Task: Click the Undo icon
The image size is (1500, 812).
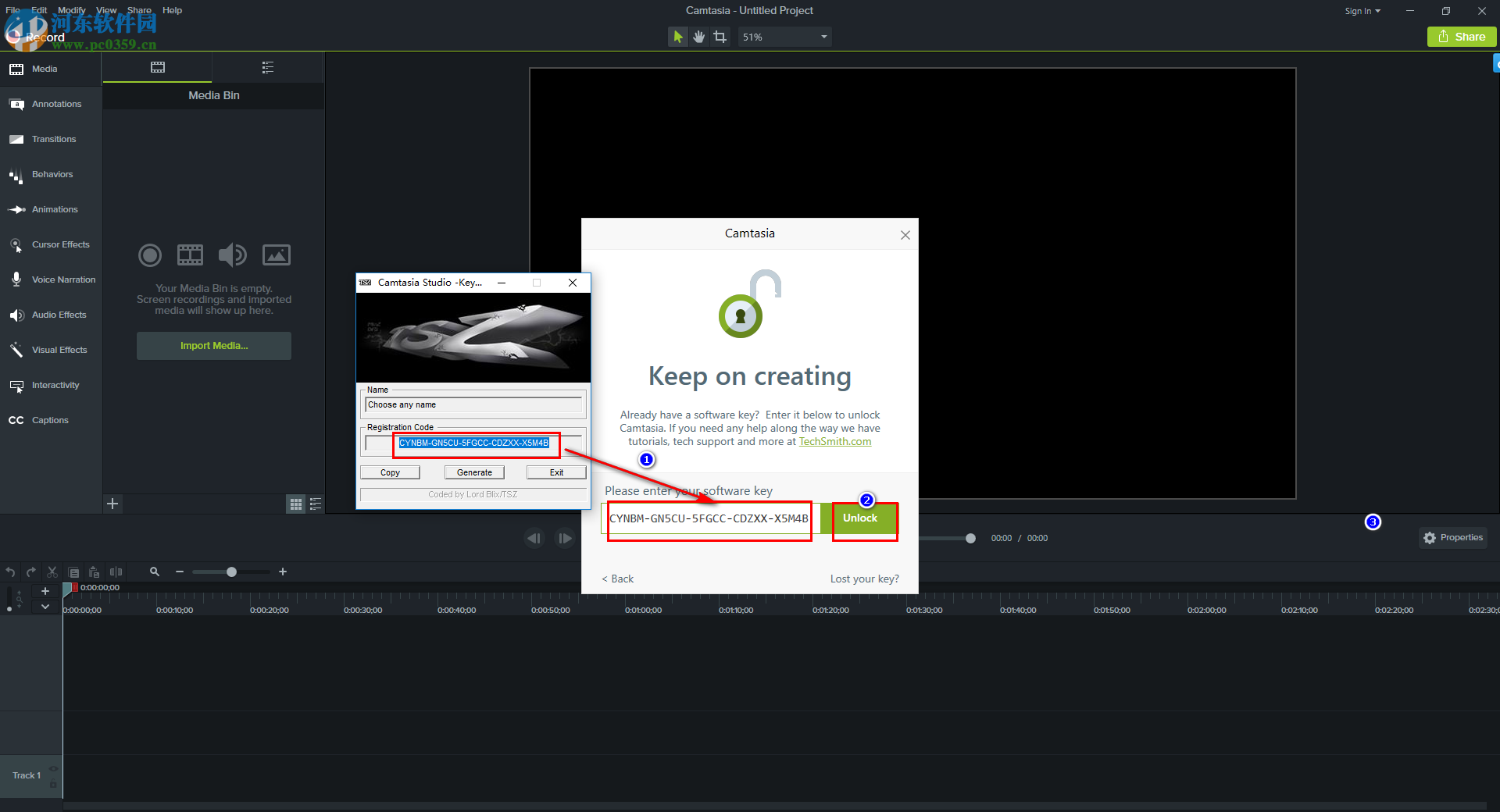Action: (10, 572)
